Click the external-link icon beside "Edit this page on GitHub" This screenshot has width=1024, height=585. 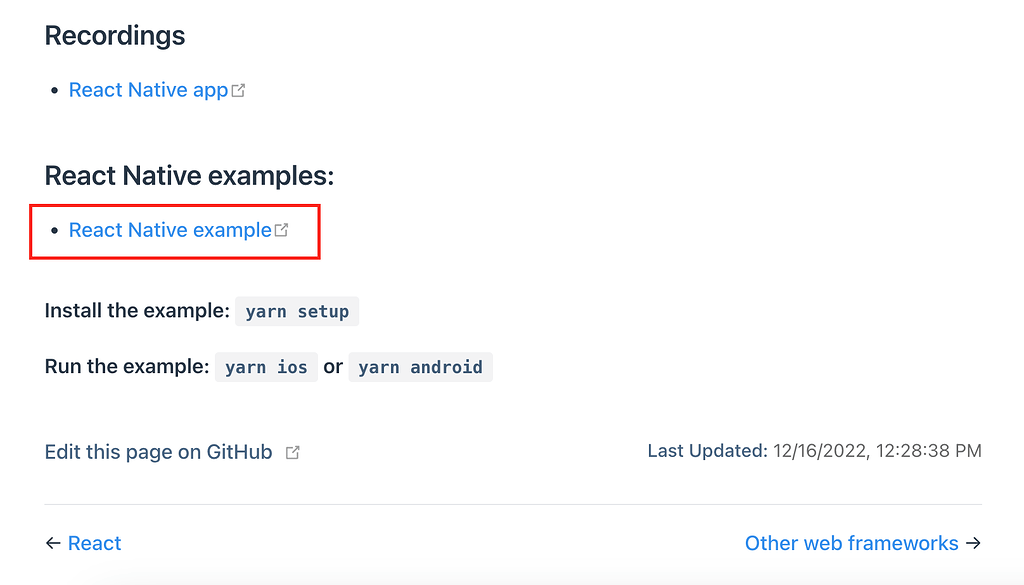(292, 451)
